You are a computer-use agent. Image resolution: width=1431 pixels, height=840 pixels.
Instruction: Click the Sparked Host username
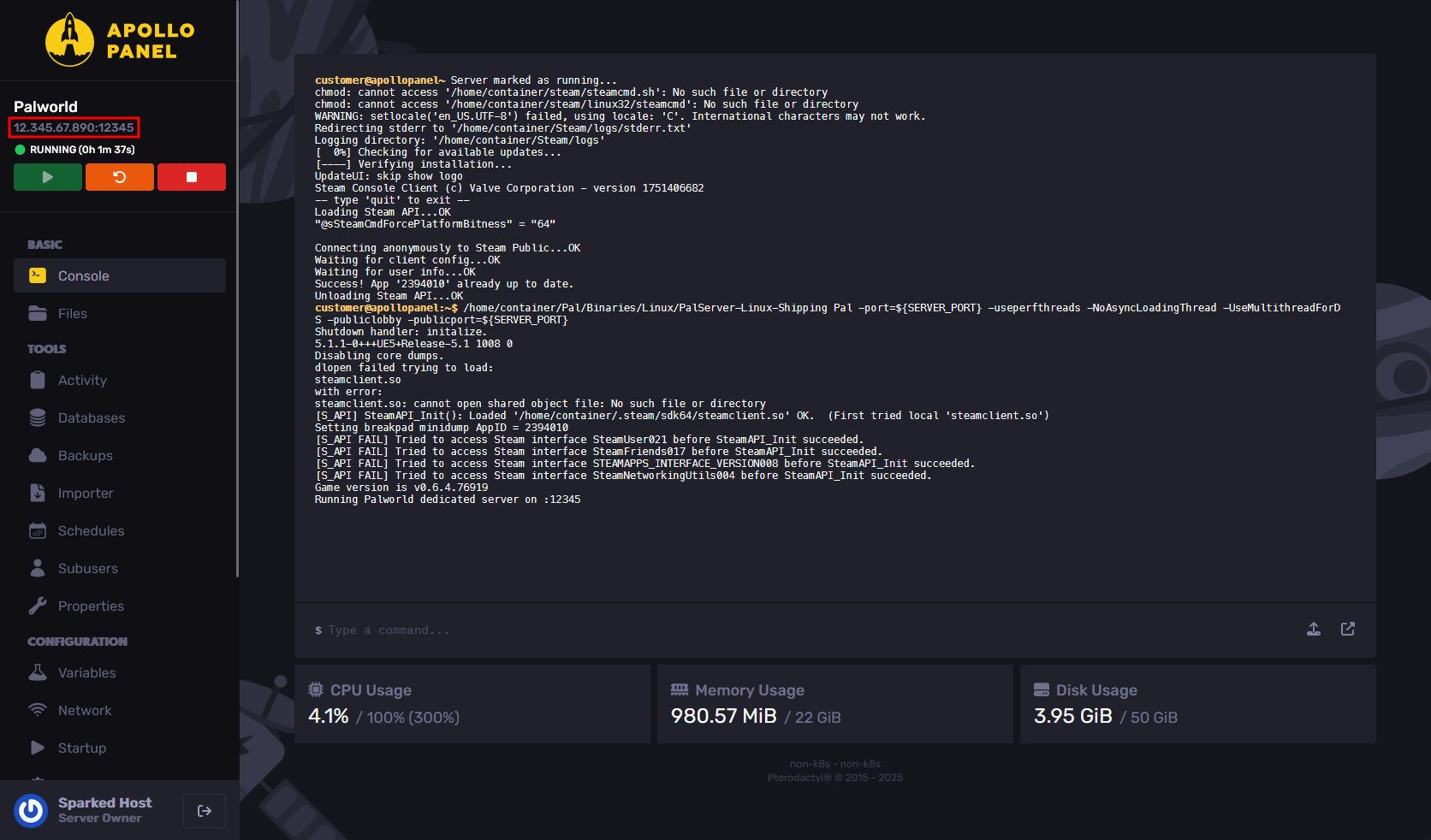coord(104,802)
